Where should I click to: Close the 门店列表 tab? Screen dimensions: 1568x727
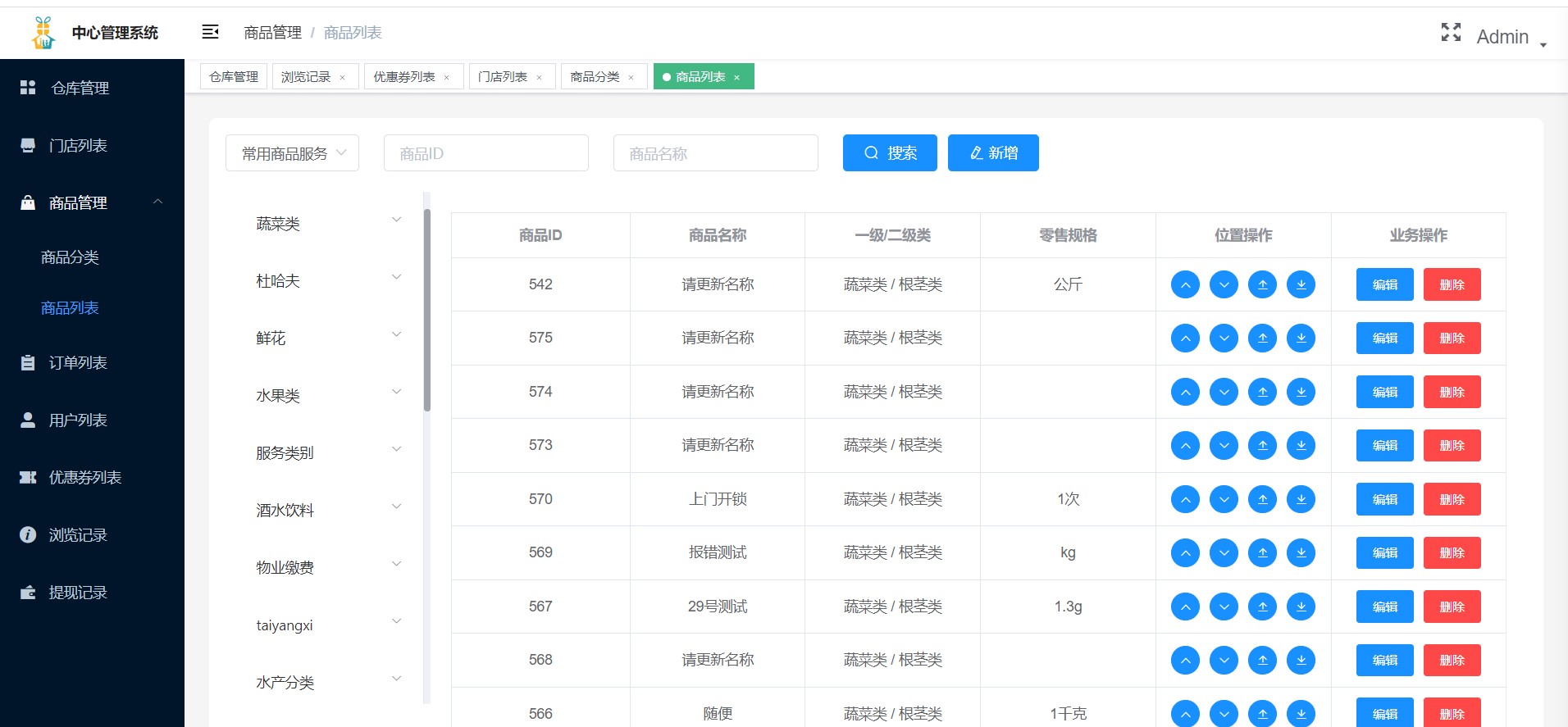pyautogui.click(x=539, y=77)
